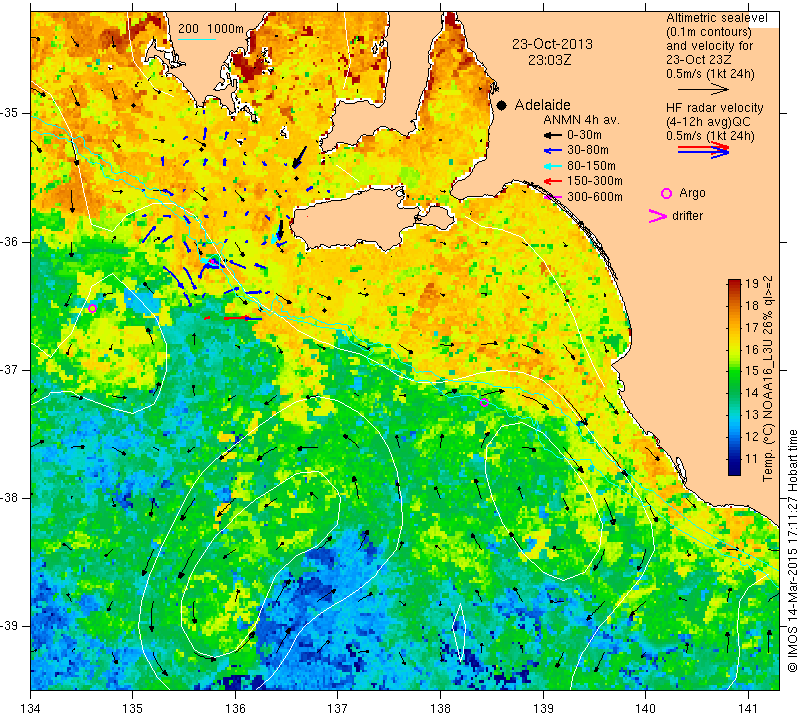Click the '0-30m' legend text
This screenshot has height=720, width=800.
click(584, 135)
